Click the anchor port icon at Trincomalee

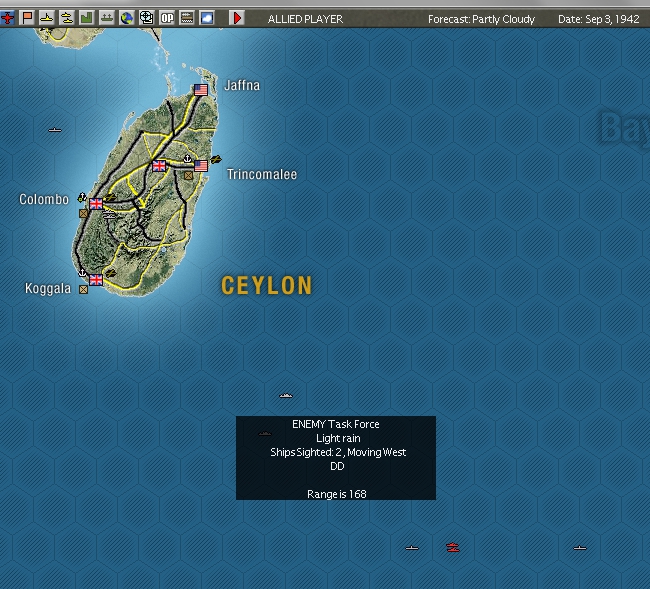187,158
